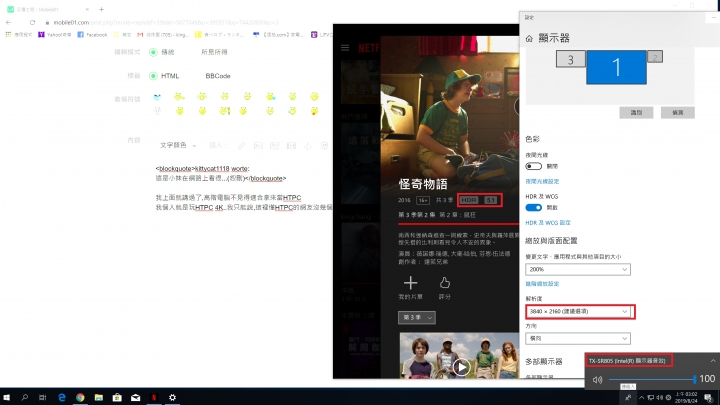
Task: Choose HTML markup radio button
Action: pos(153,76)
